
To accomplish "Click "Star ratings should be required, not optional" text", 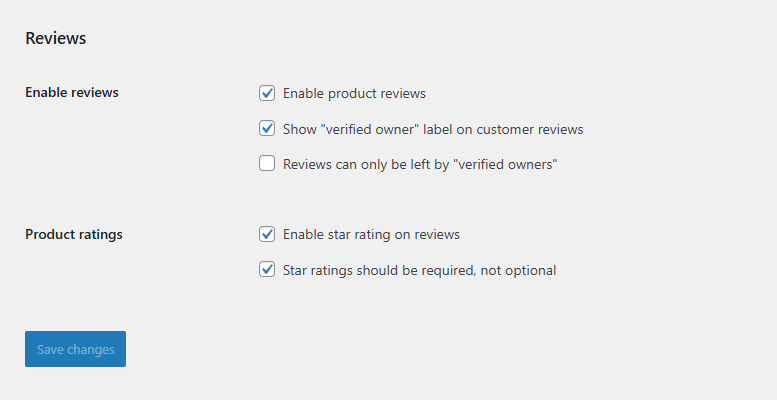I will point(419,270).
